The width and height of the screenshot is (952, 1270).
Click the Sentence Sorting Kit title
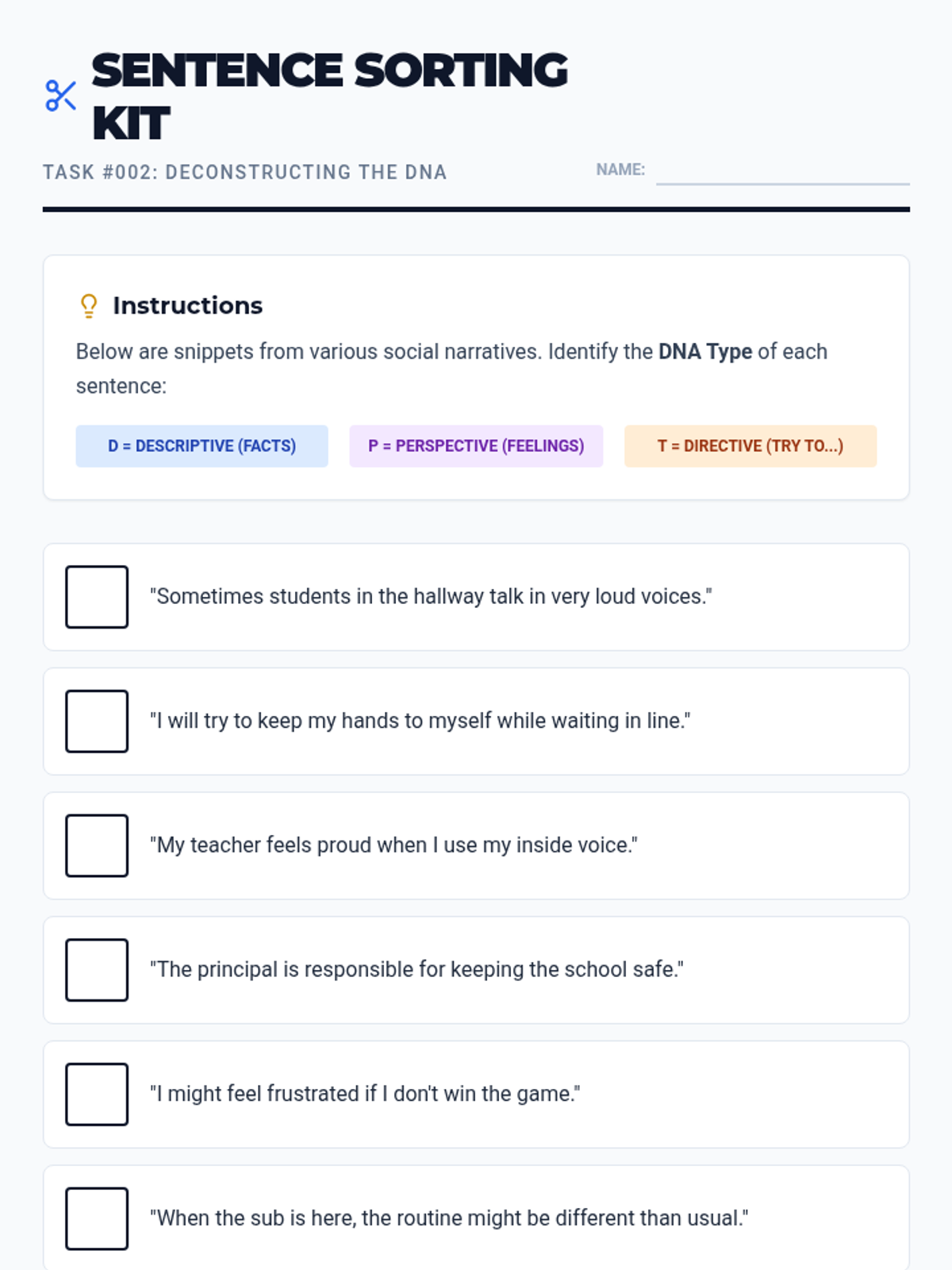pos(329,96)
